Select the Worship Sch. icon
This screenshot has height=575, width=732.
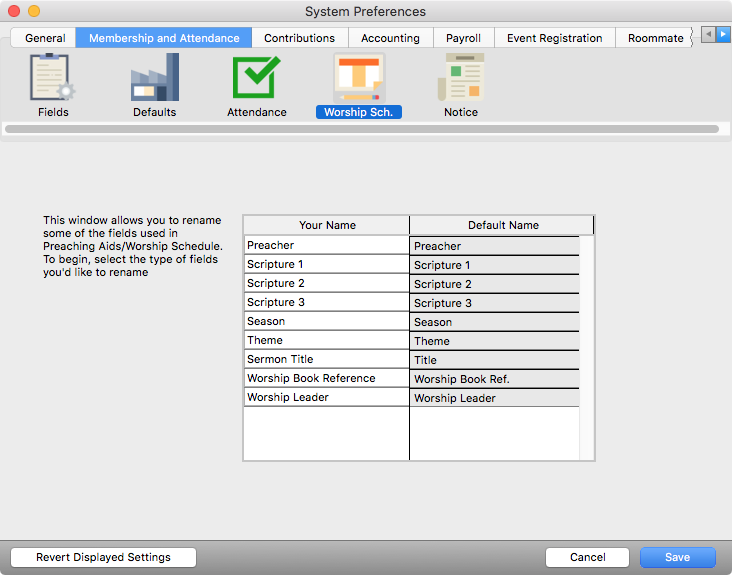358,78
